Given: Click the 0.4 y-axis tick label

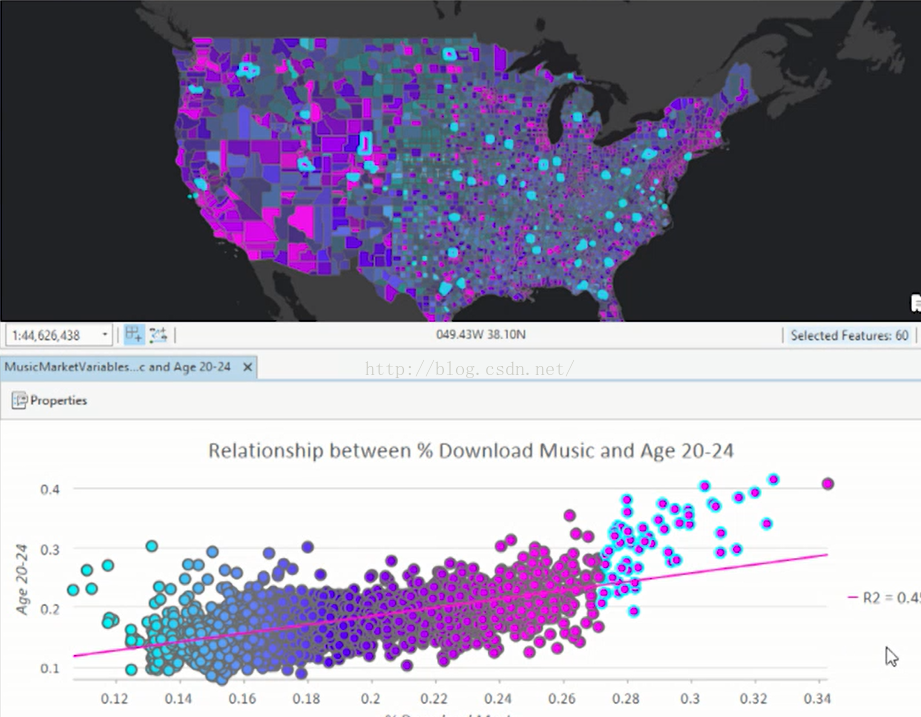Looking at the screenshot, I should pyautogui.click(x=49, y=489).
